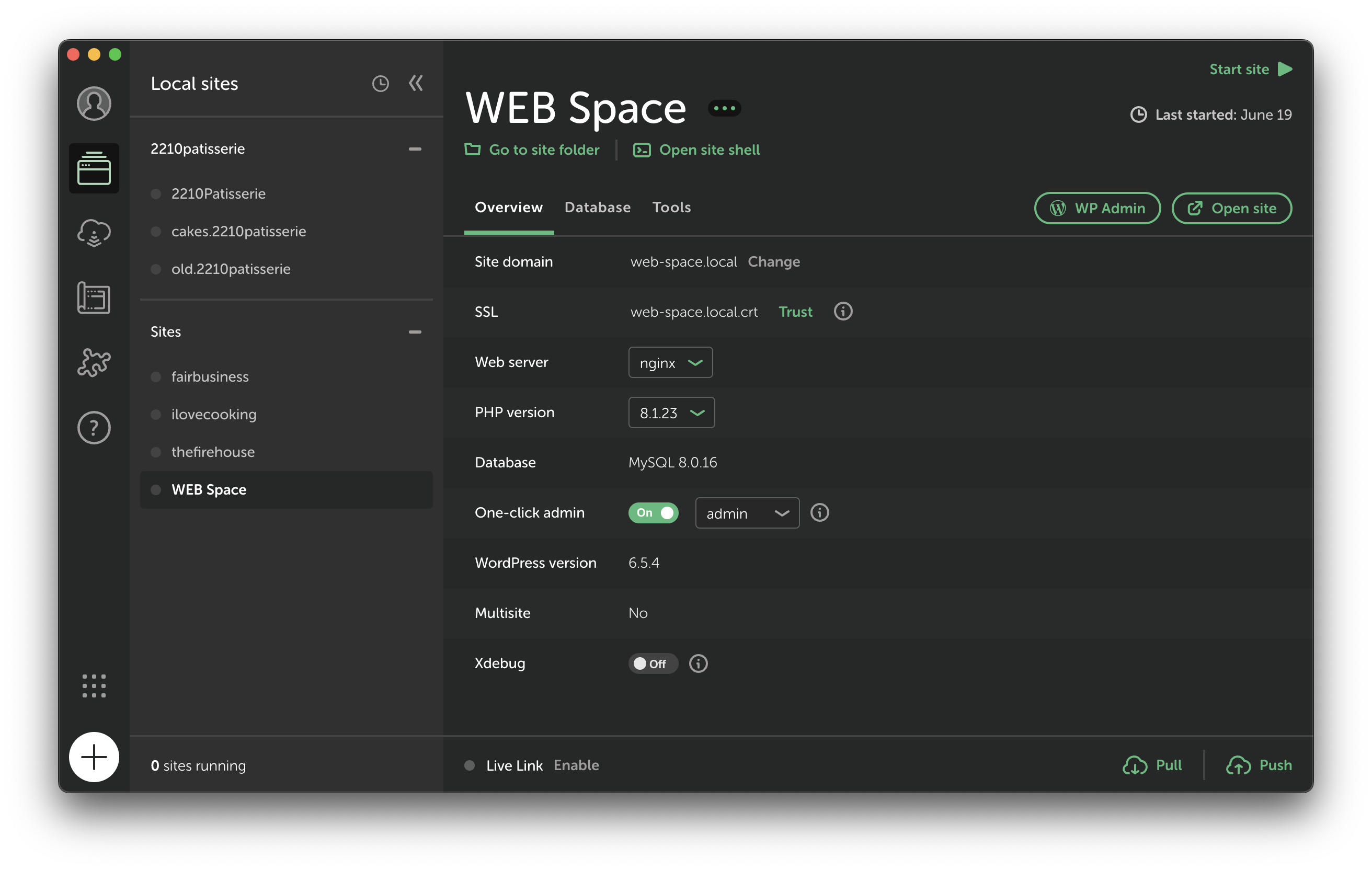Screen dimensions: 1372x870
Task: Turn off the One-click admin toggle
Action: 653,513
